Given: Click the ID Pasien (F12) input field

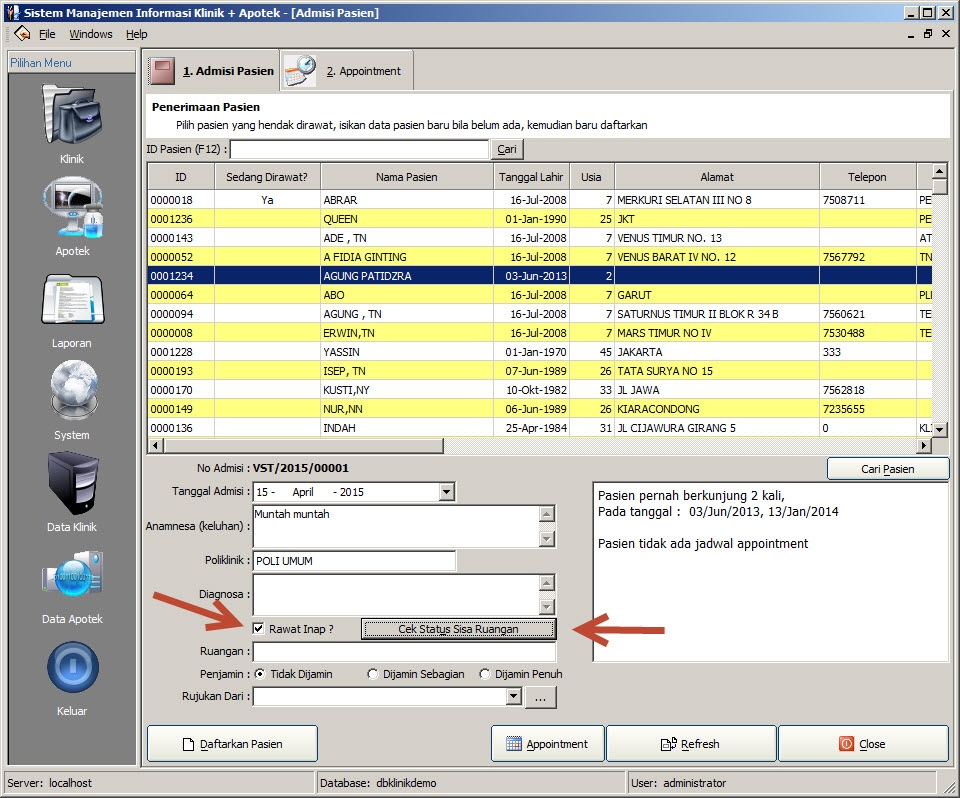Looking at the screenshot, I should click(359, 149).
